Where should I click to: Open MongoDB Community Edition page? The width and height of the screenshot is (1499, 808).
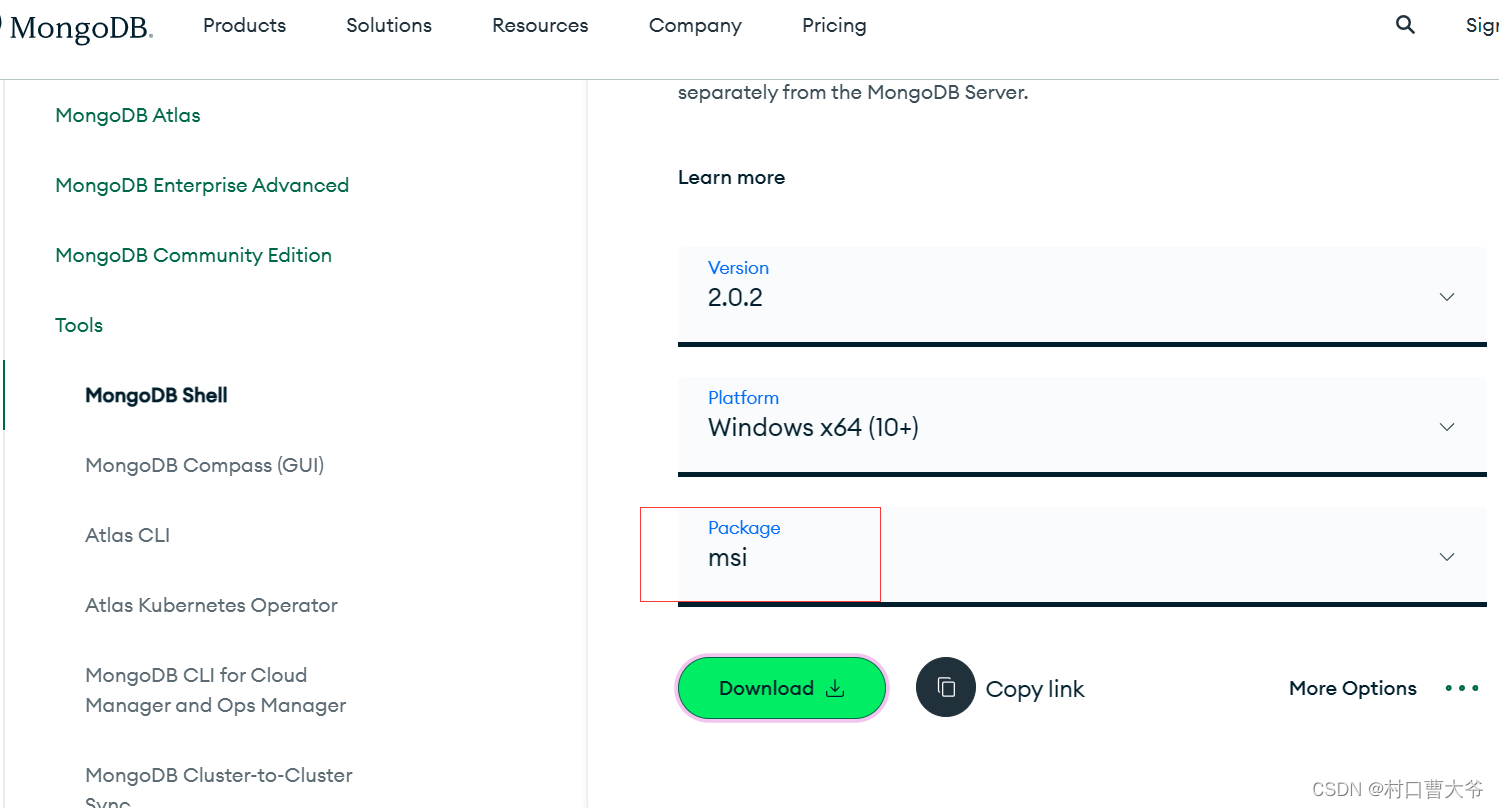(193, 255)
